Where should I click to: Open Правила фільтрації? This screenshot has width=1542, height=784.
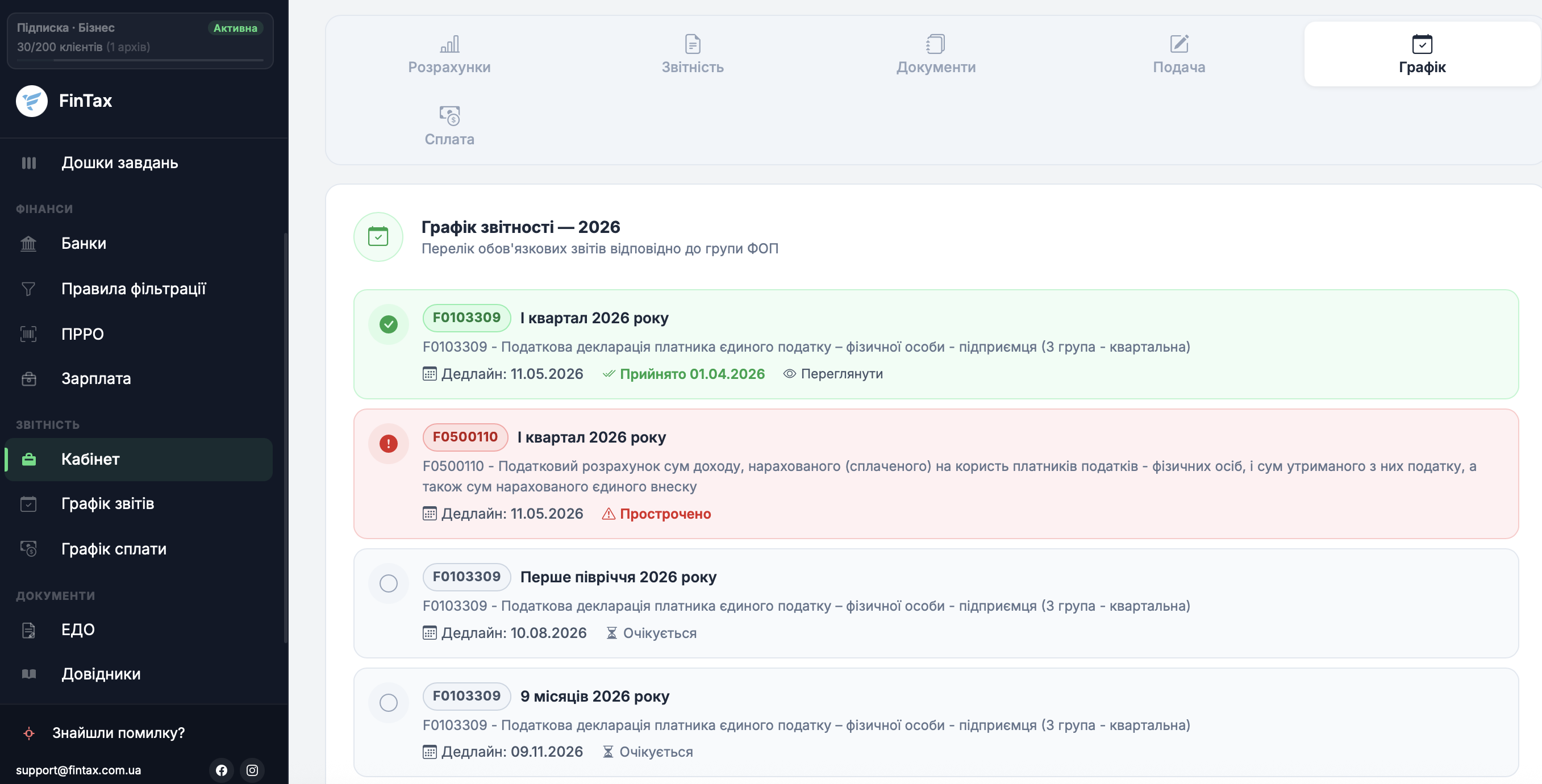(139, 289)
